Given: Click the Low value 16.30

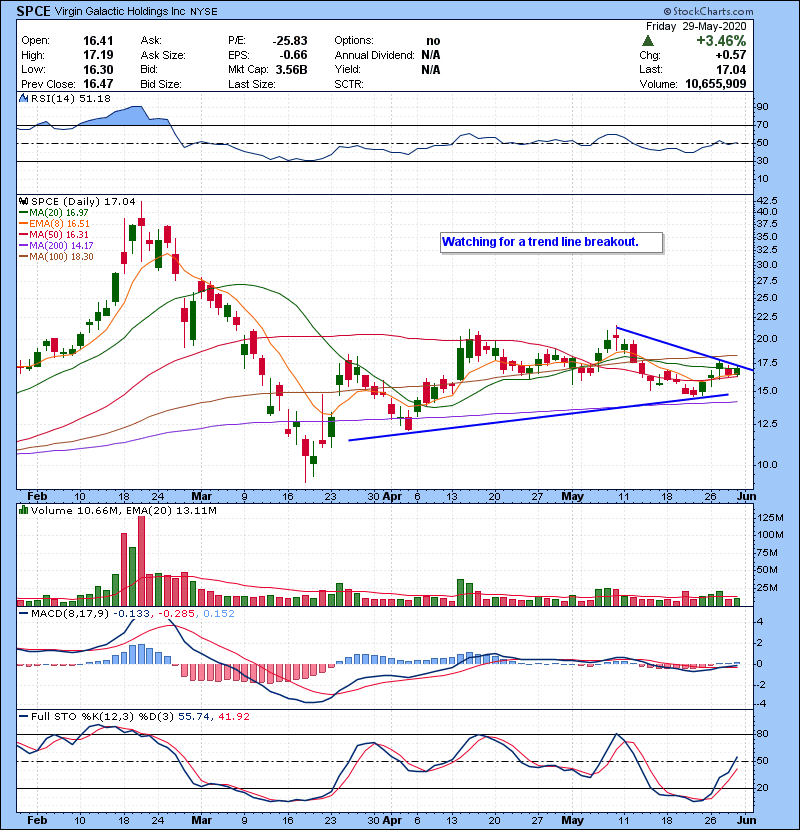Looking at the screenshot, I should click(98, 69).
